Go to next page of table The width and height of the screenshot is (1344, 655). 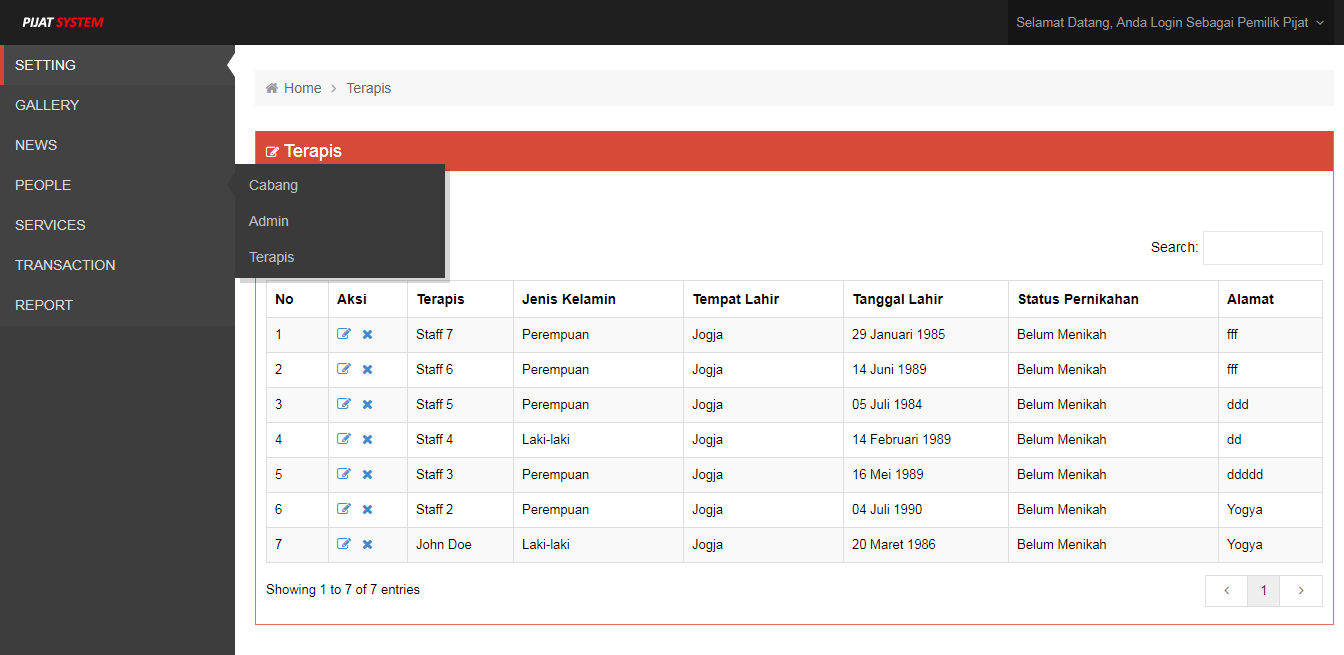point(1300,591)
